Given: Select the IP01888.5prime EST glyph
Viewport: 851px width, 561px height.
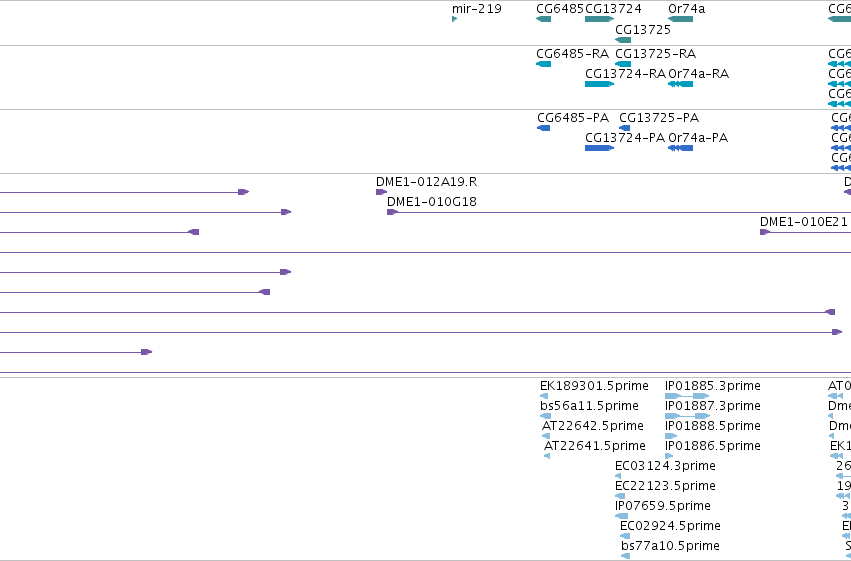Looking at the screenshot, I should [671, 436].
